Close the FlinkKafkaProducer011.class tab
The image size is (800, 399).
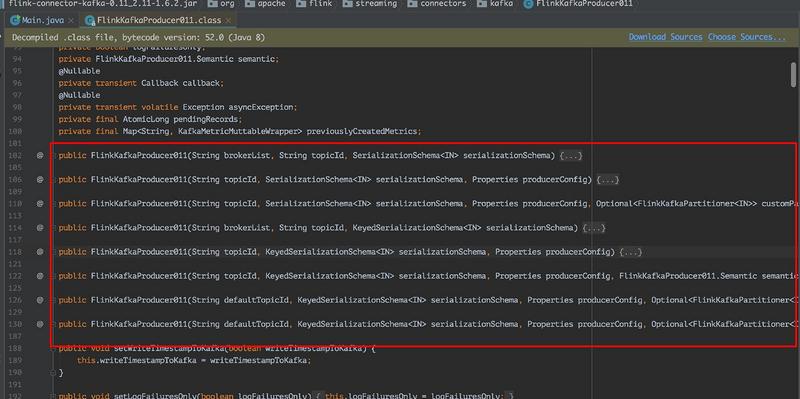pyautogui.click(x=229, y=20)
